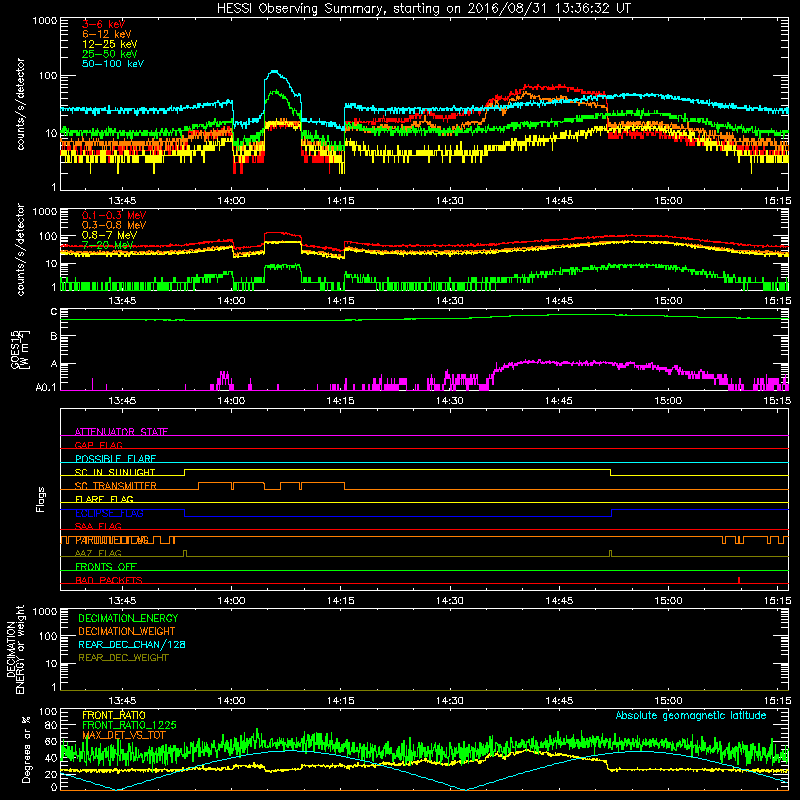Click the 0.8-7 MeV legend label

[x=109, y=235]
